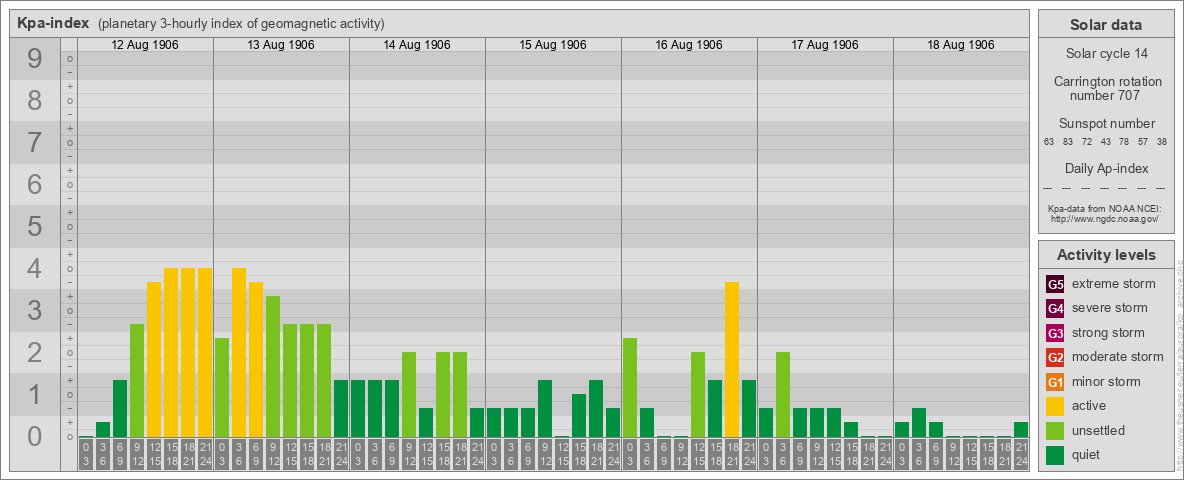Click the G2 moderate storm badge
Viewport: 1184px width, 480px height.
click(1055, 357)
